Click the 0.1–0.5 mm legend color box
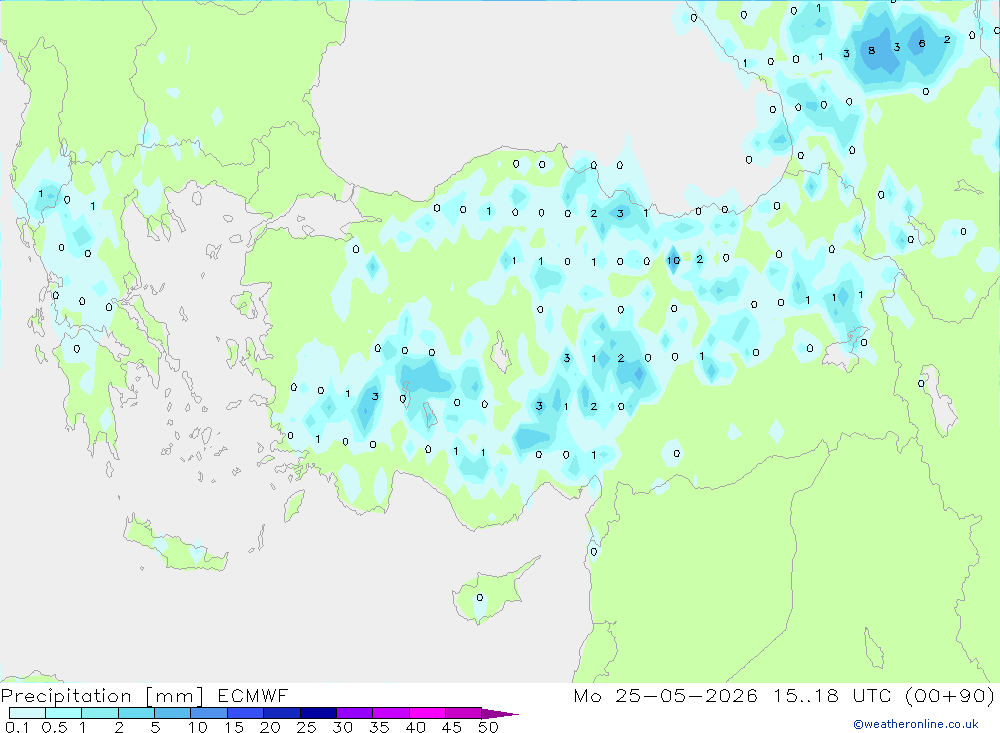This screenshot has width=1000, height=733. click(27, 713)
